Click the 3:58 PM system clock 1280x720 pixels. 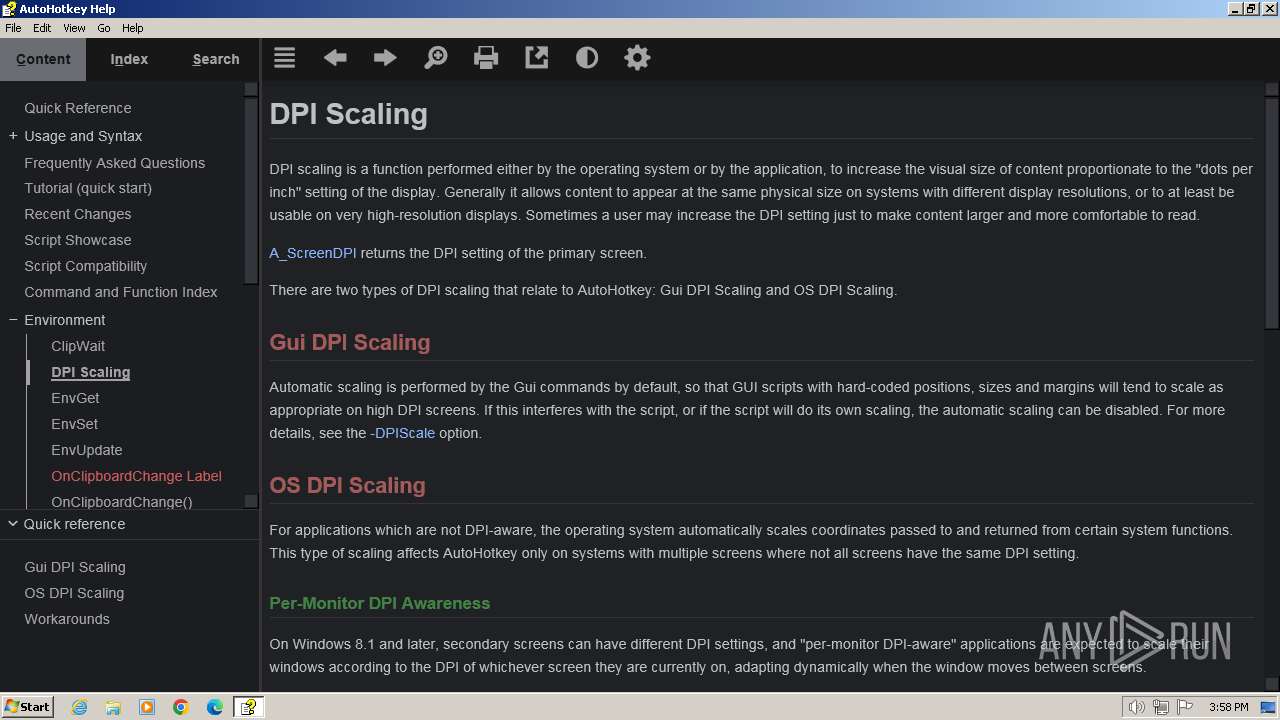(x=1228, y=707)
